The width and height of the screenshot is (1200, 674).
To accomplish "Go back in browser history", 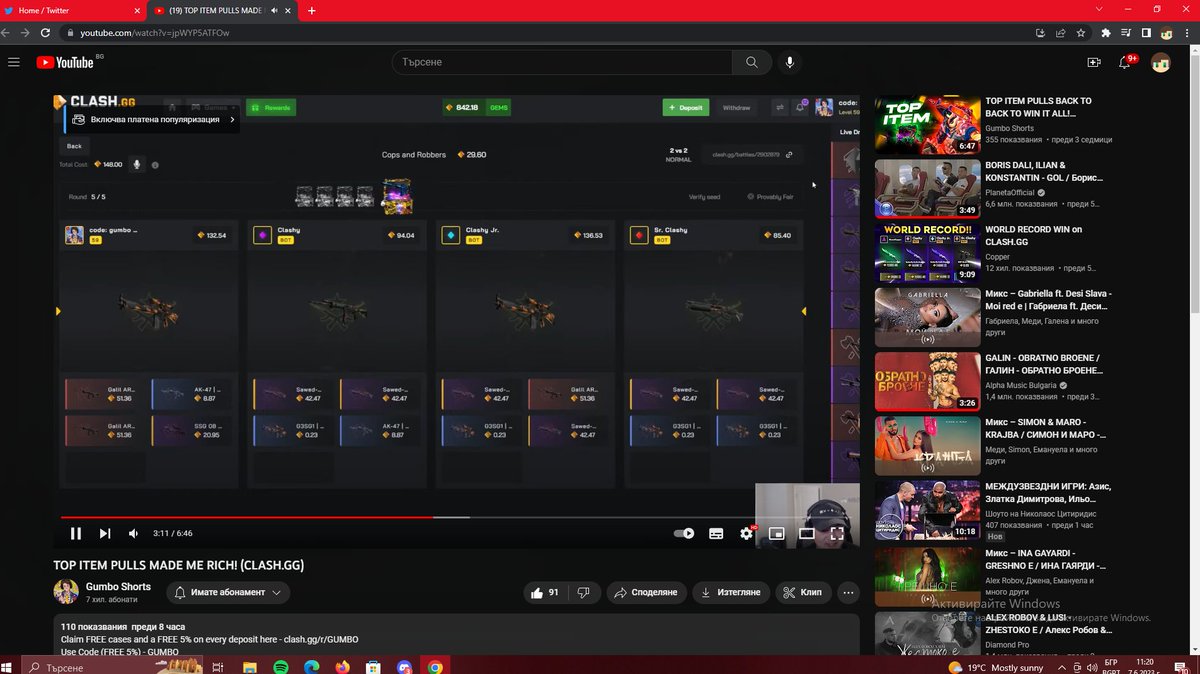I will pos(6,32).
